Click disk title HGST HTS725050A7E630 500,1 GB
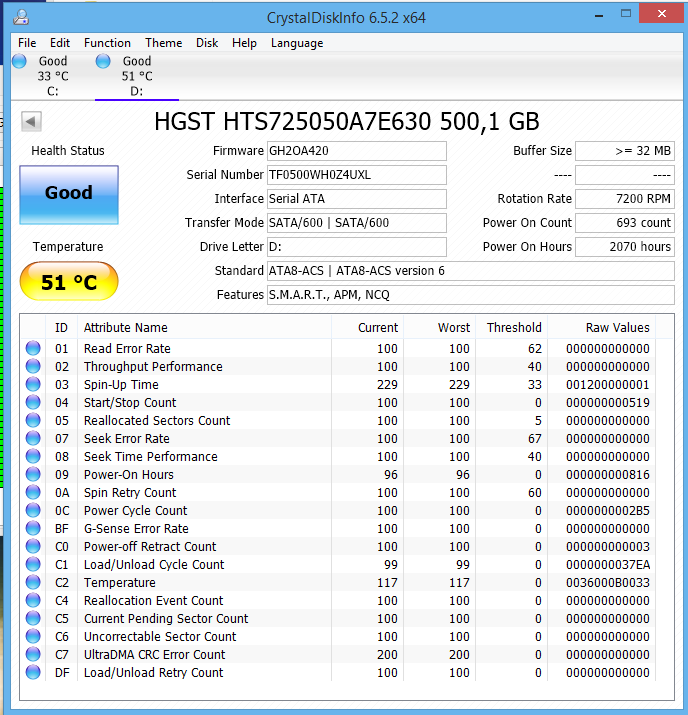The height and width of the screenshot is (715, 688). pyautogui.click(x=347, y=121)
